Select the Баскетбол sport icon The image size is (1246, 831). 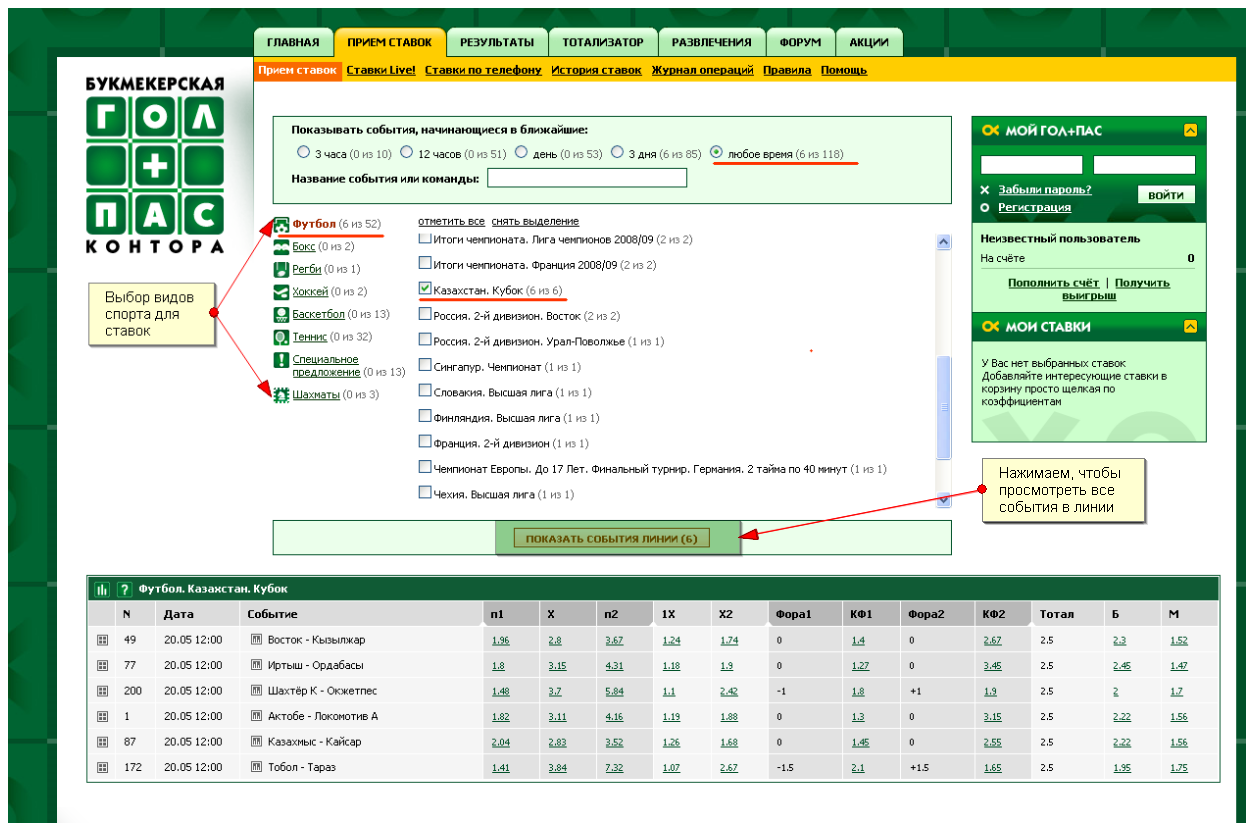[x=282, y=314]
